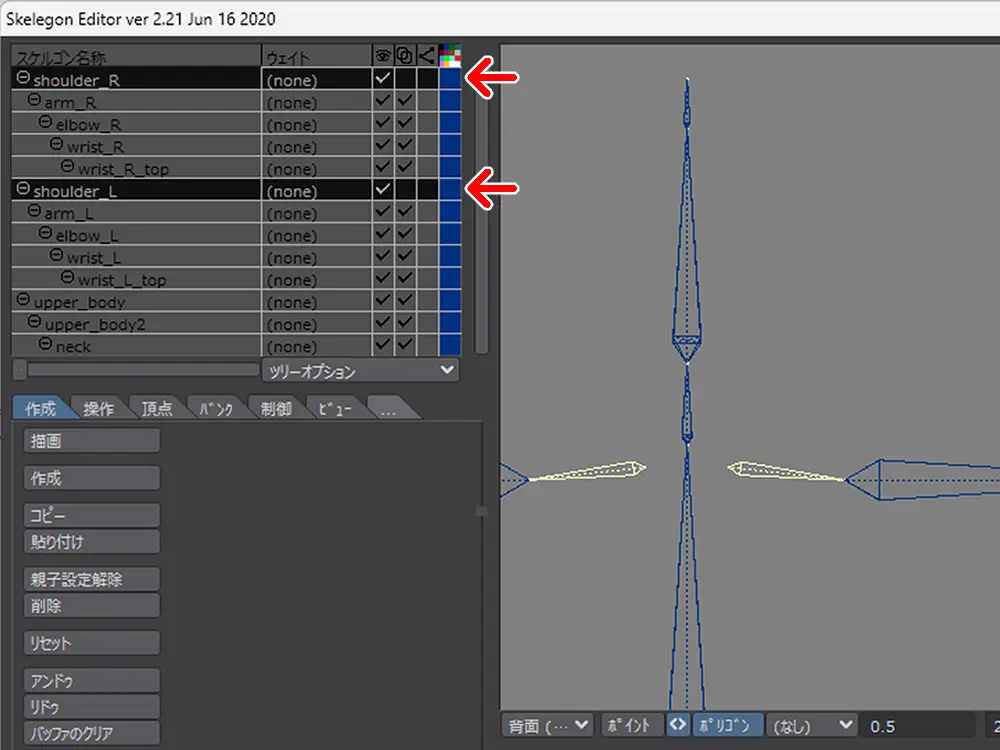The image size is (1000, 750).
Task: Open the (なし) dropdown
Action: [812, 725]
